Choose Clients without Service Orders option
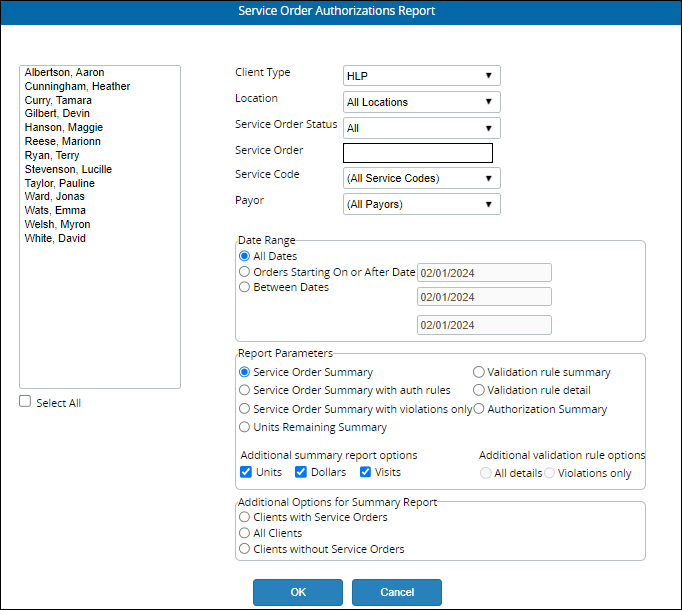The width and height of the screenshot is (682, 610). pos(244,549)
